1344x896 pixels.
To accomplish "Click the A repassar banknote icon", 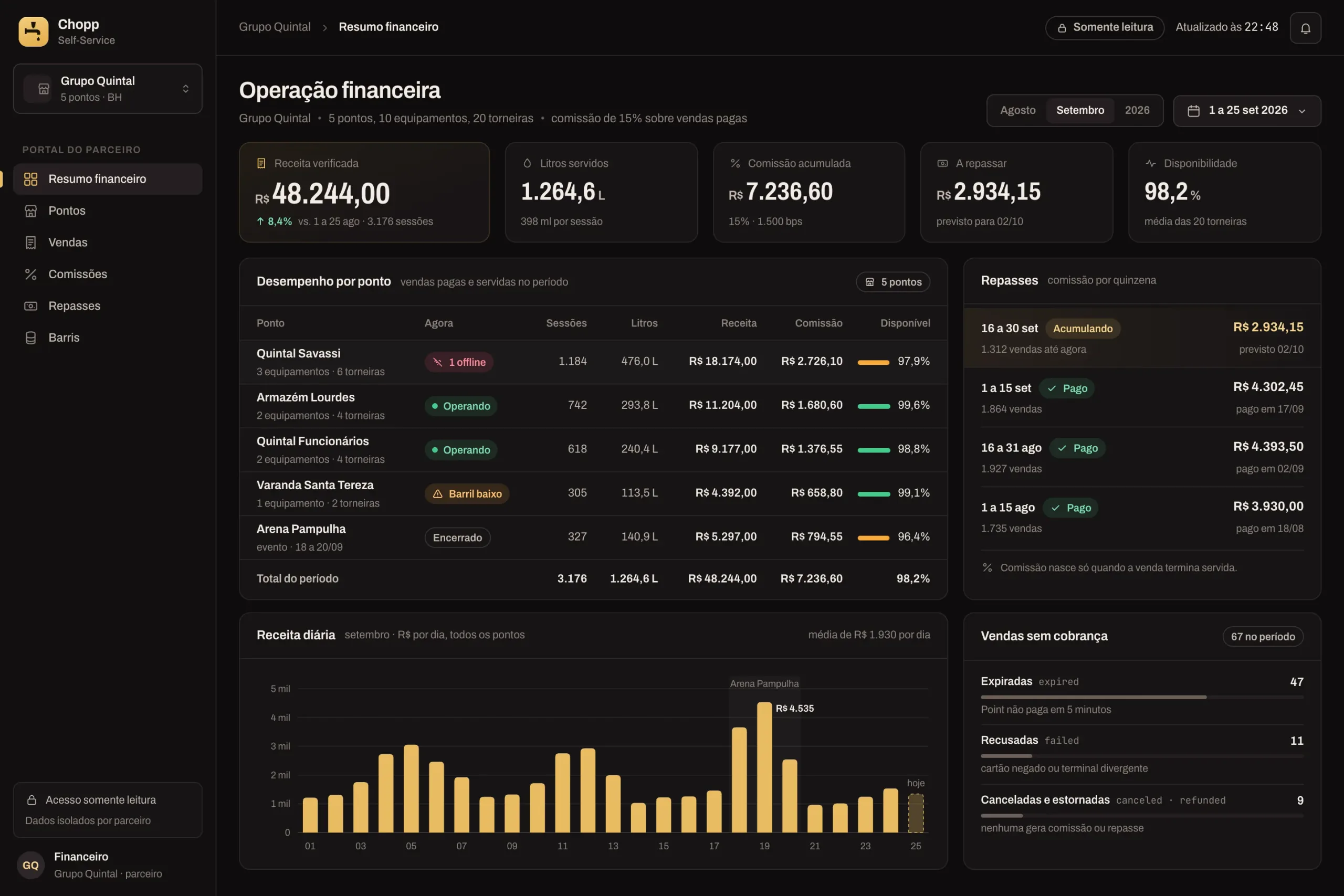I will coord(942,163).
